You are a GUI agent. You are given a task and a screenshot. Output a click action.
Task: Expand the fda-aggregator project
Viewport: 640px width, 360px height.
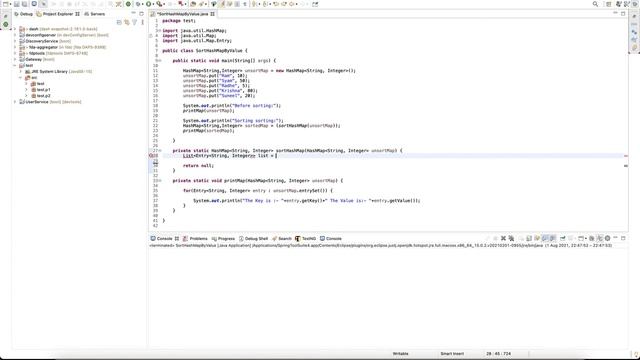coord(15,47)
